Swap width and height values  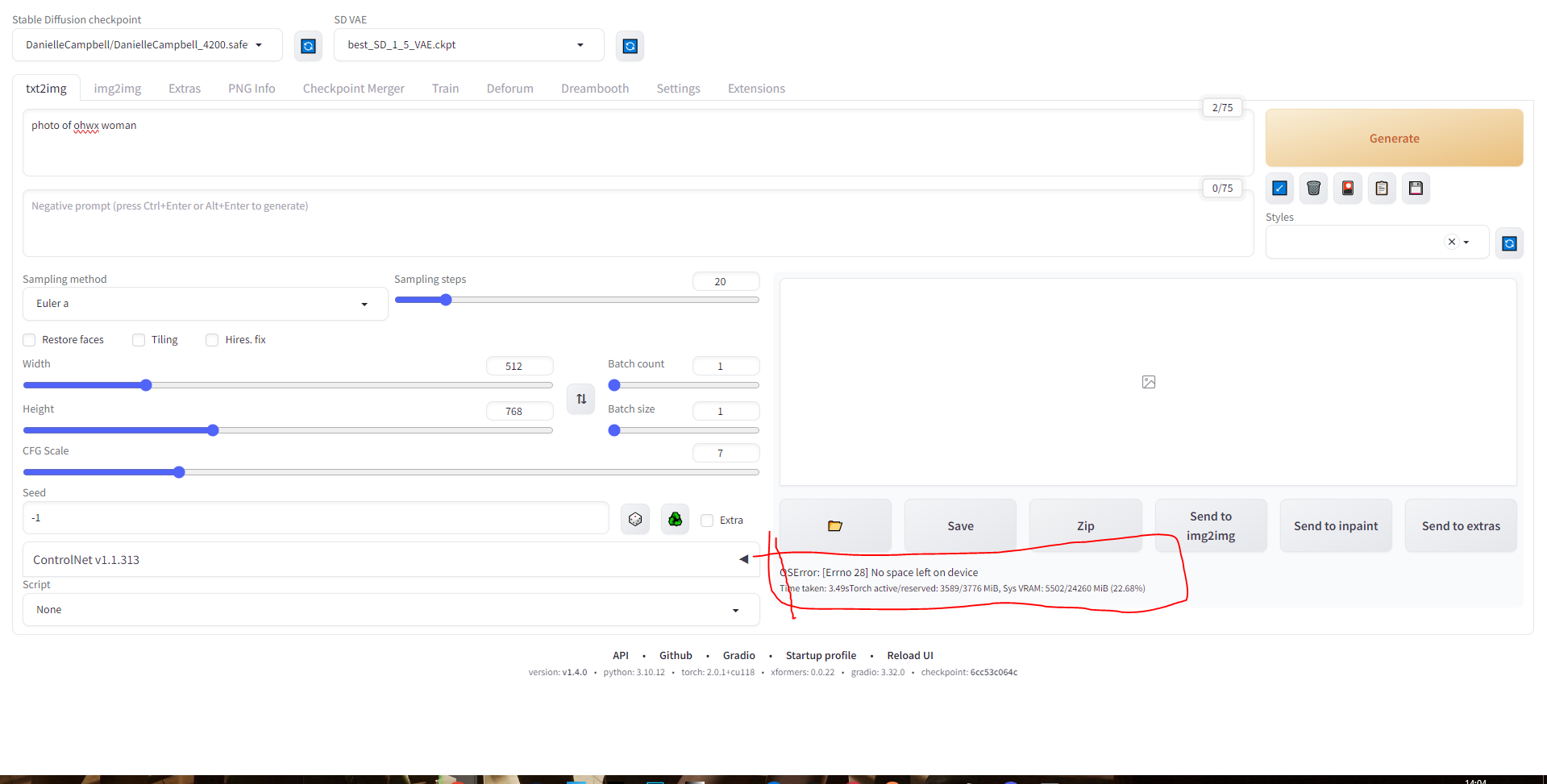pyautogui.click(x=581, y=399)
